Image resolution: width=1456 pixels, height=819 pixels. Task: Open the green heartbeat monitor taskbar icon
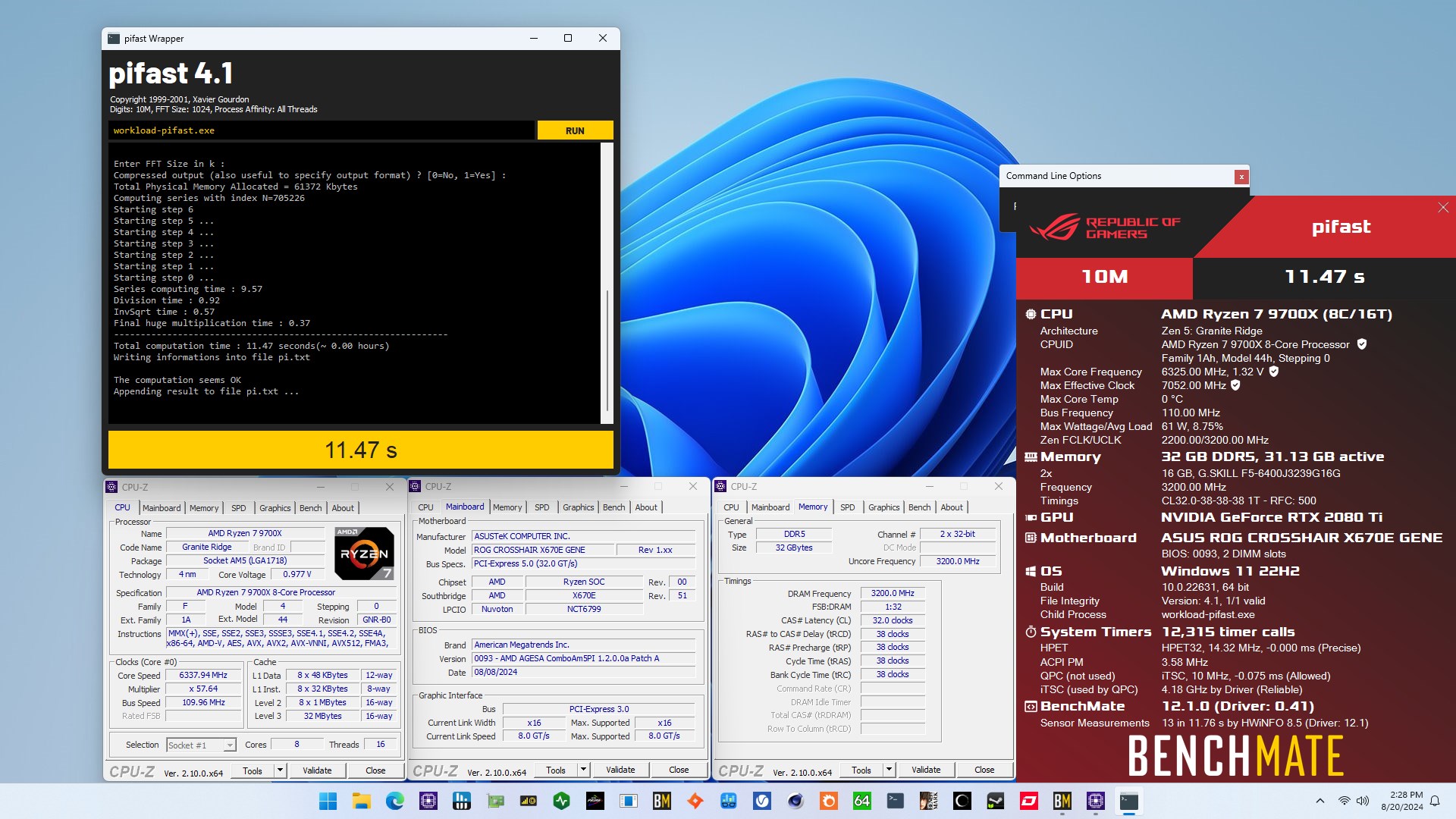point(562,801)
